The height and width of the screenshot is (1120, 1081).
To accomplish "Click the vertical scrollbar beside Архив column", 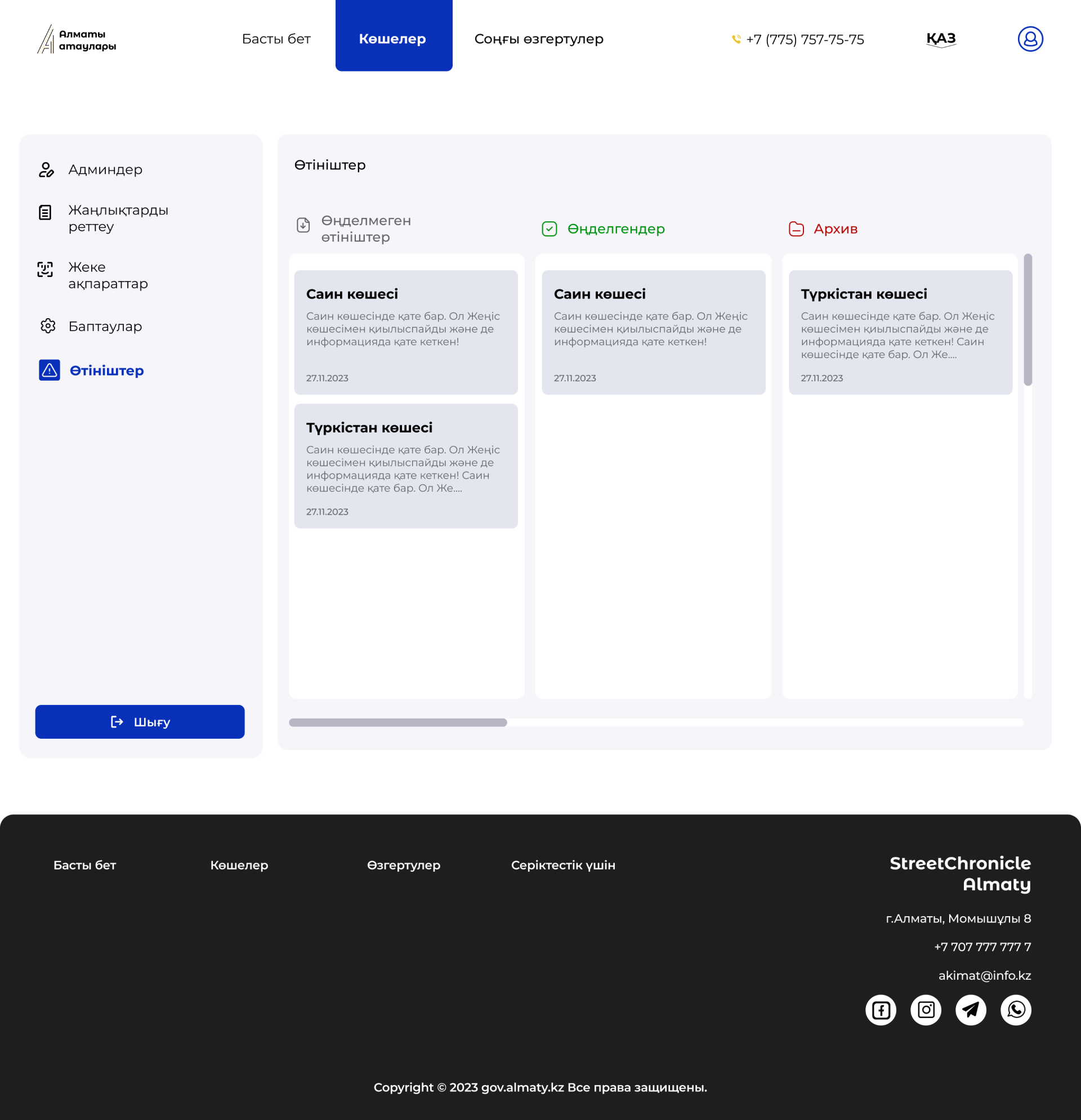I will pyautogui.click(x=1028, y=320).
